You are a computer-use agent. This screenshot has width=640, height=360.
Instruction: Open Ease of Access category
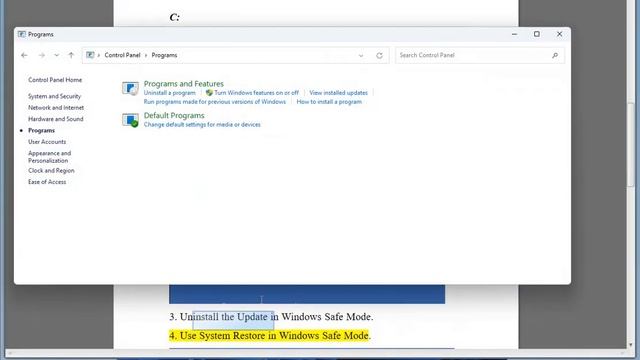pyautogui.click(x=47, y=182)
